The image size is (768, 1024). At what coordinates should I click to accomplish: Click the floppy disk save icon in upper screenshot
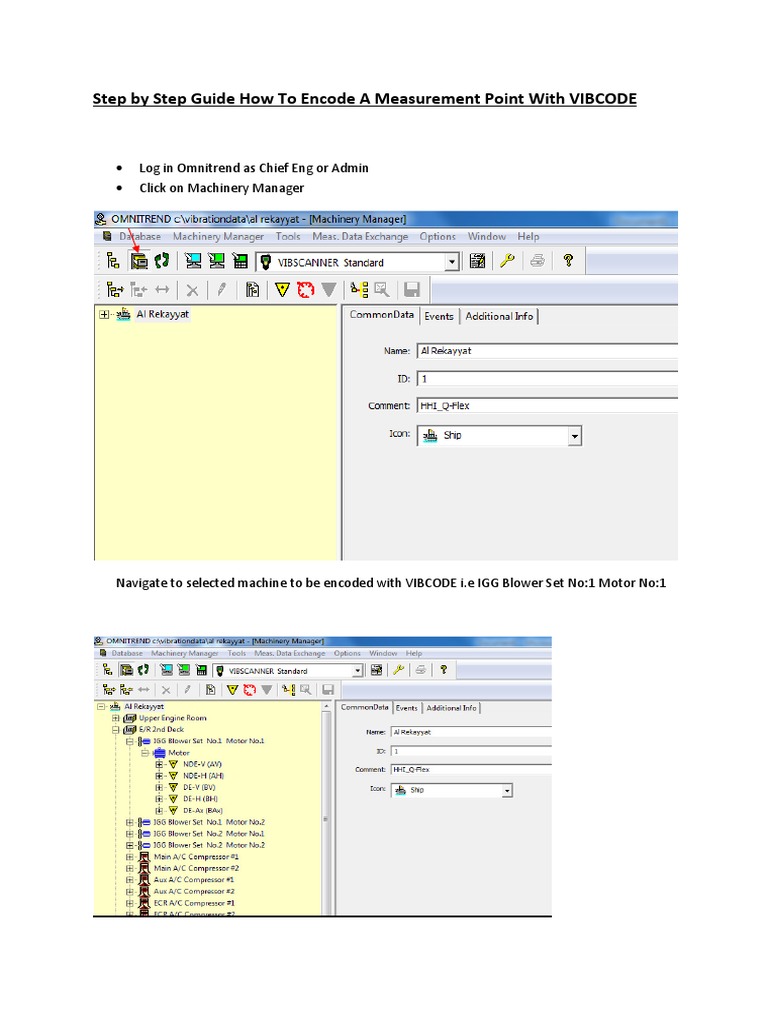coord(411,289)
